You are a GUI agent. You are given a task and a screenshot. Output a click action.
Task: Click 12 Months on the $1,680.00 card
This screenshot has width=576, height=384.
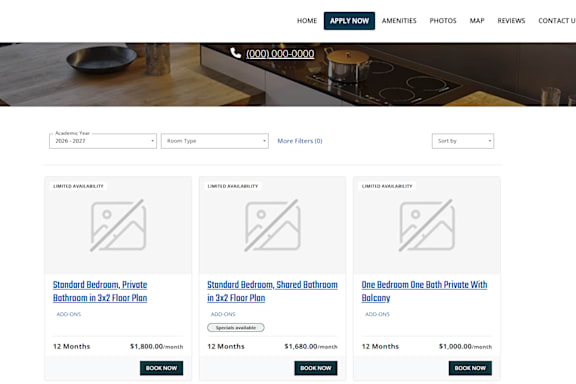[226, 346]
